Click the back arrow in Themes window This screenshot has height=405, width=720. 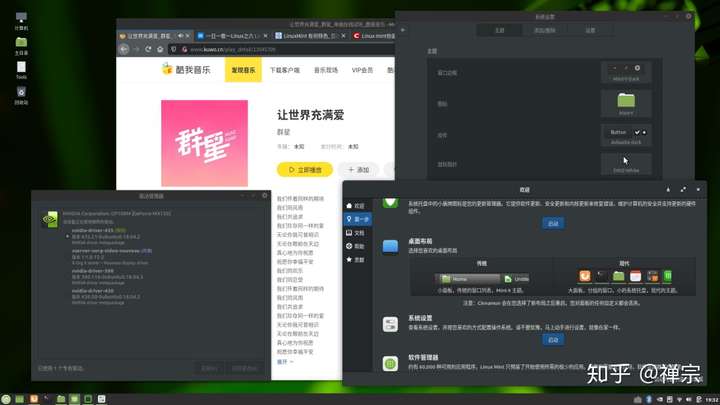(403, 30)
